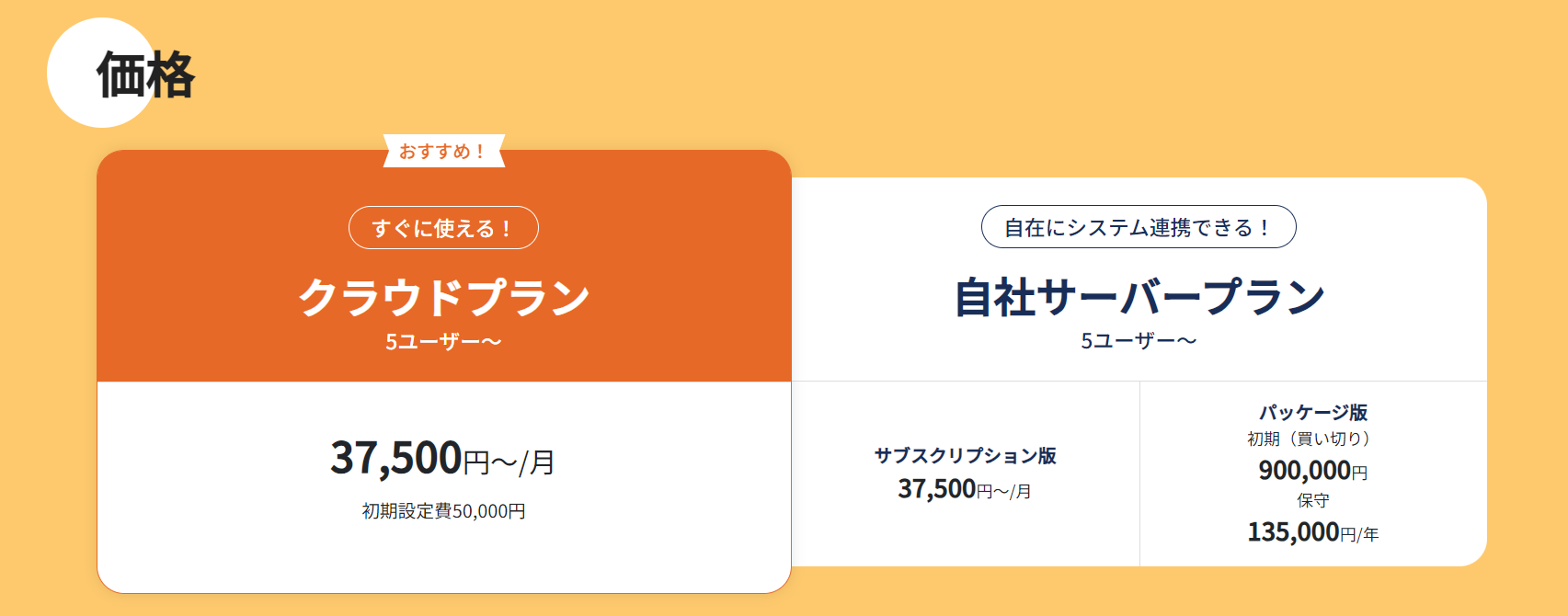Click the パッケージ版 label

pyautogui.click(x=1313, y=413)
